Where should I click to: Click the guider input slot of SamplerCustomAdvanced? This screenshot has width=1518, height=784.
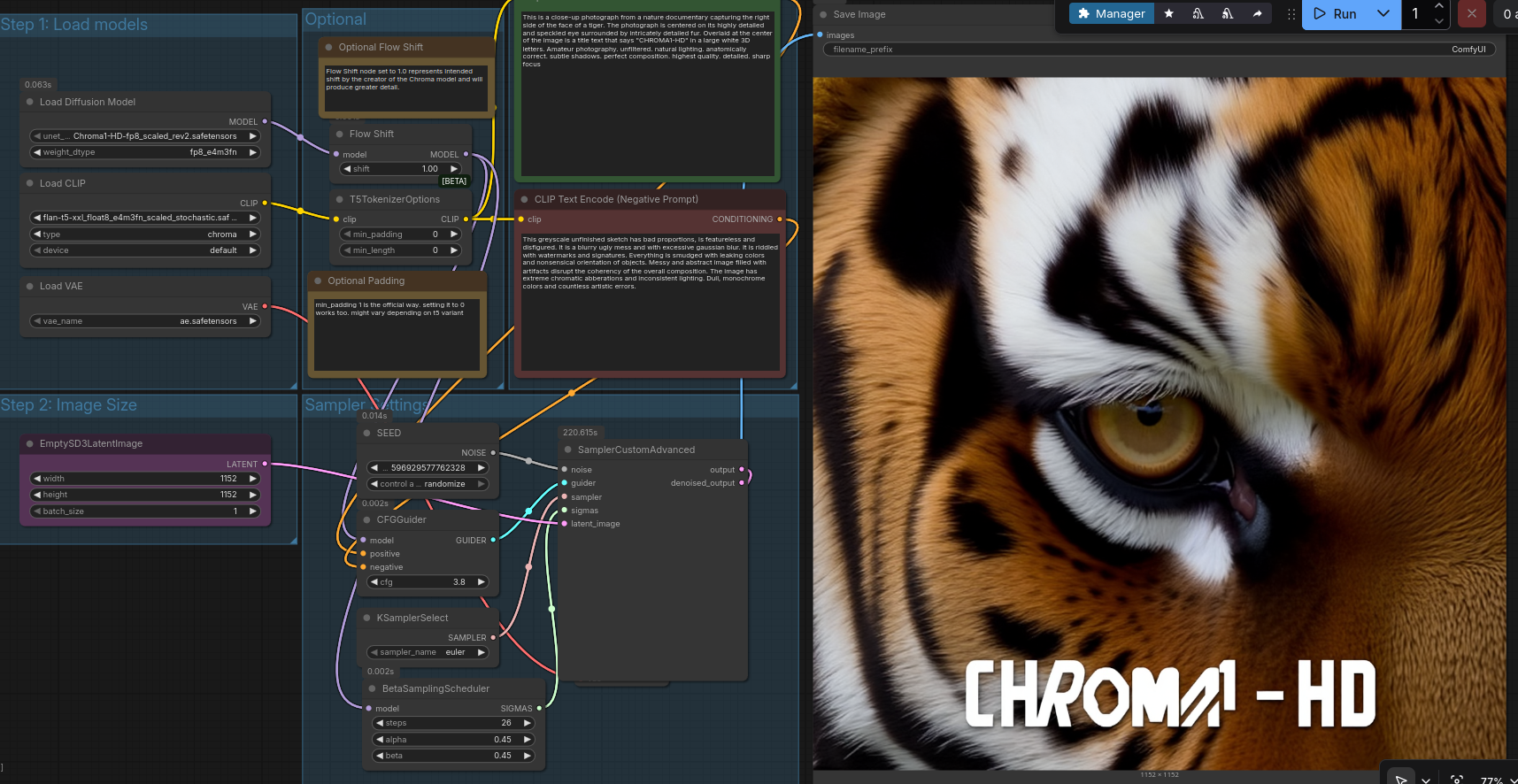tap(565, 483)
